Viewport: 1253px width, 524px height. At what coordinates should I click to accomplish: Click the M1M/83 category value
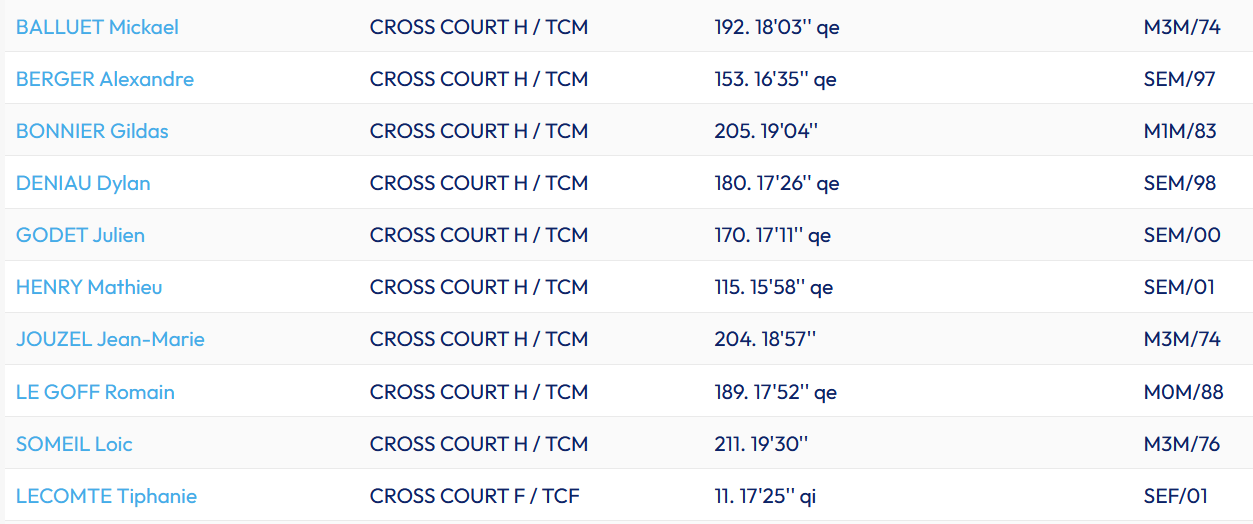1180,131
